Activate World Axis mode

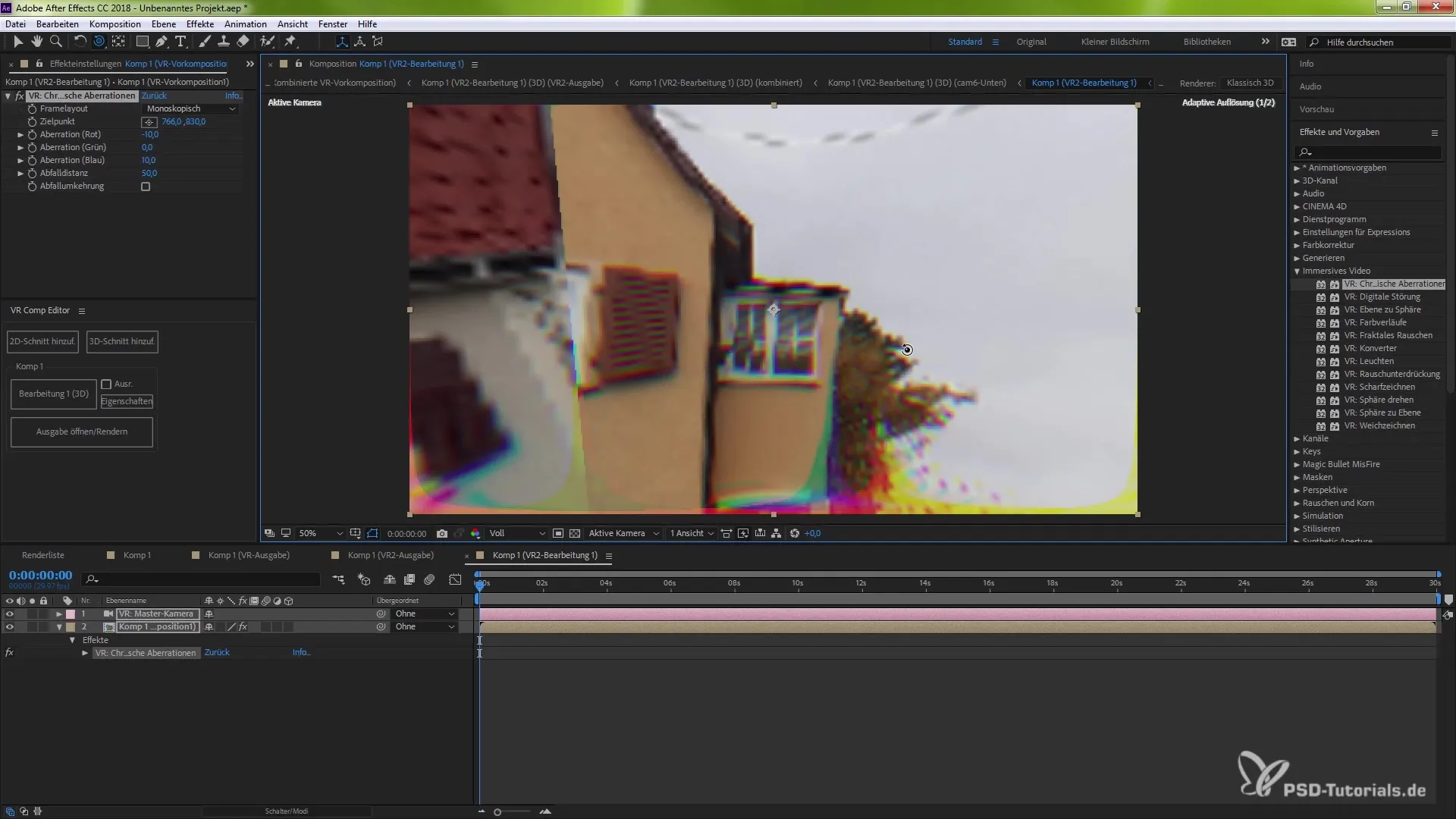359,42
